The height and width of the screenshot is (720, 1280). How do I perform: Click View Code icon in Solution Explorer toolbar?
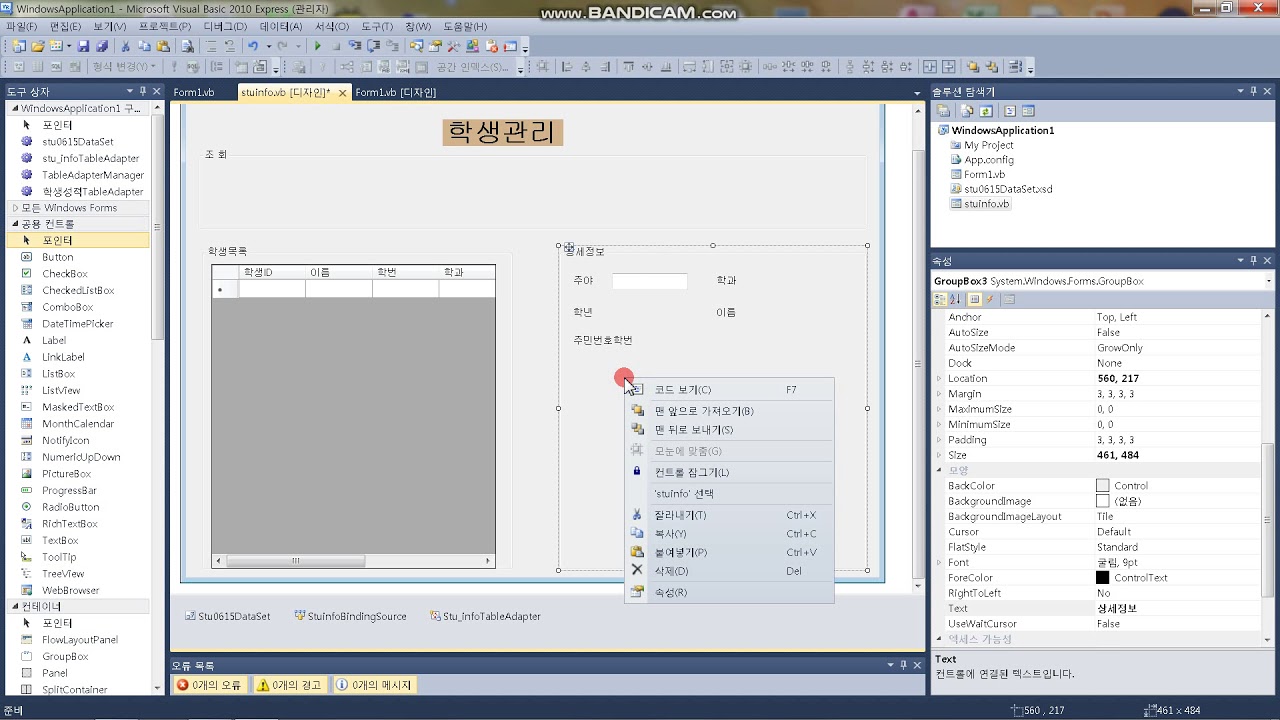click(x=1010, y=111)
